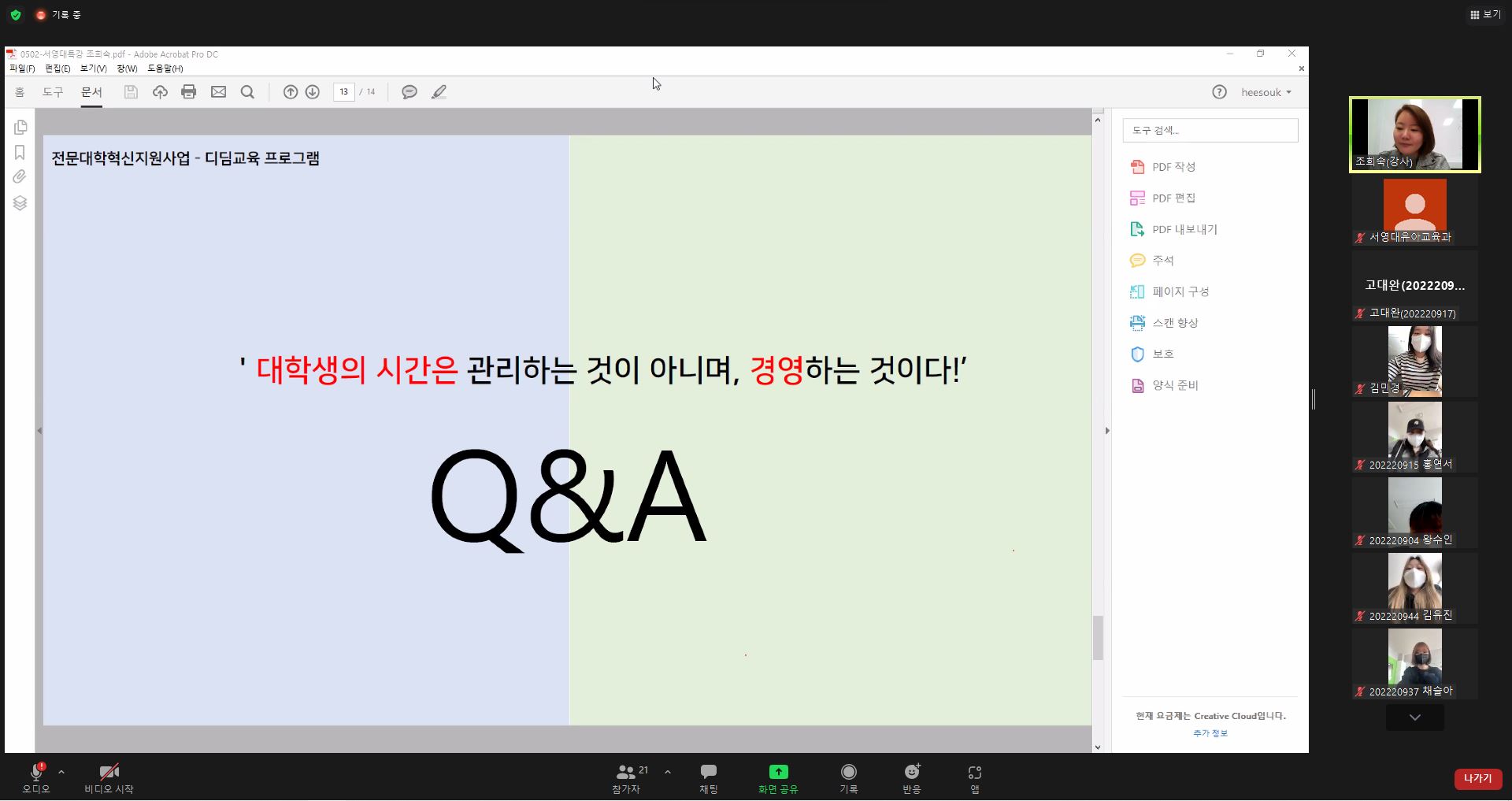Unmute the microphone in Zoom

[36, 777]
